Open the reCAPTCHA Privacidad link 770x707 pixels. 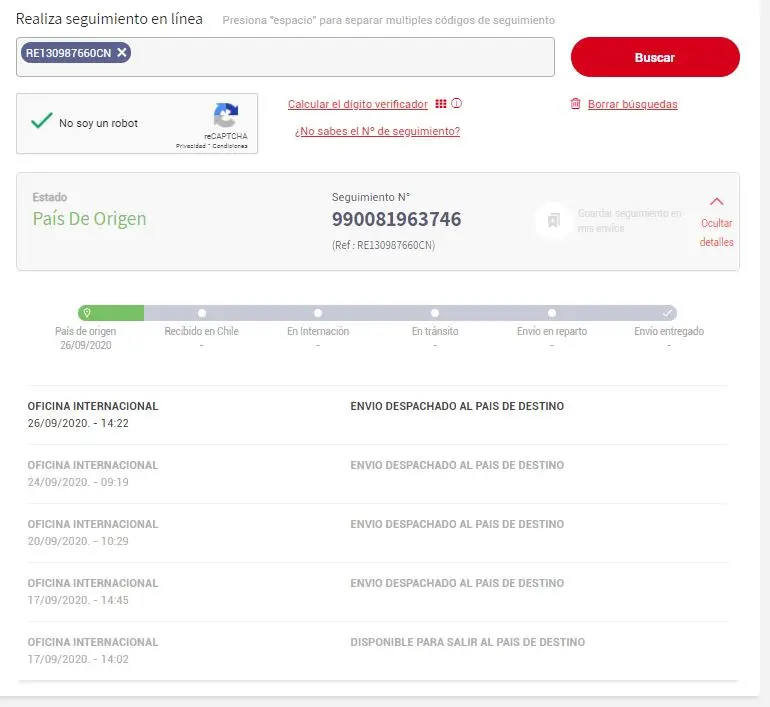coord(191,146)
